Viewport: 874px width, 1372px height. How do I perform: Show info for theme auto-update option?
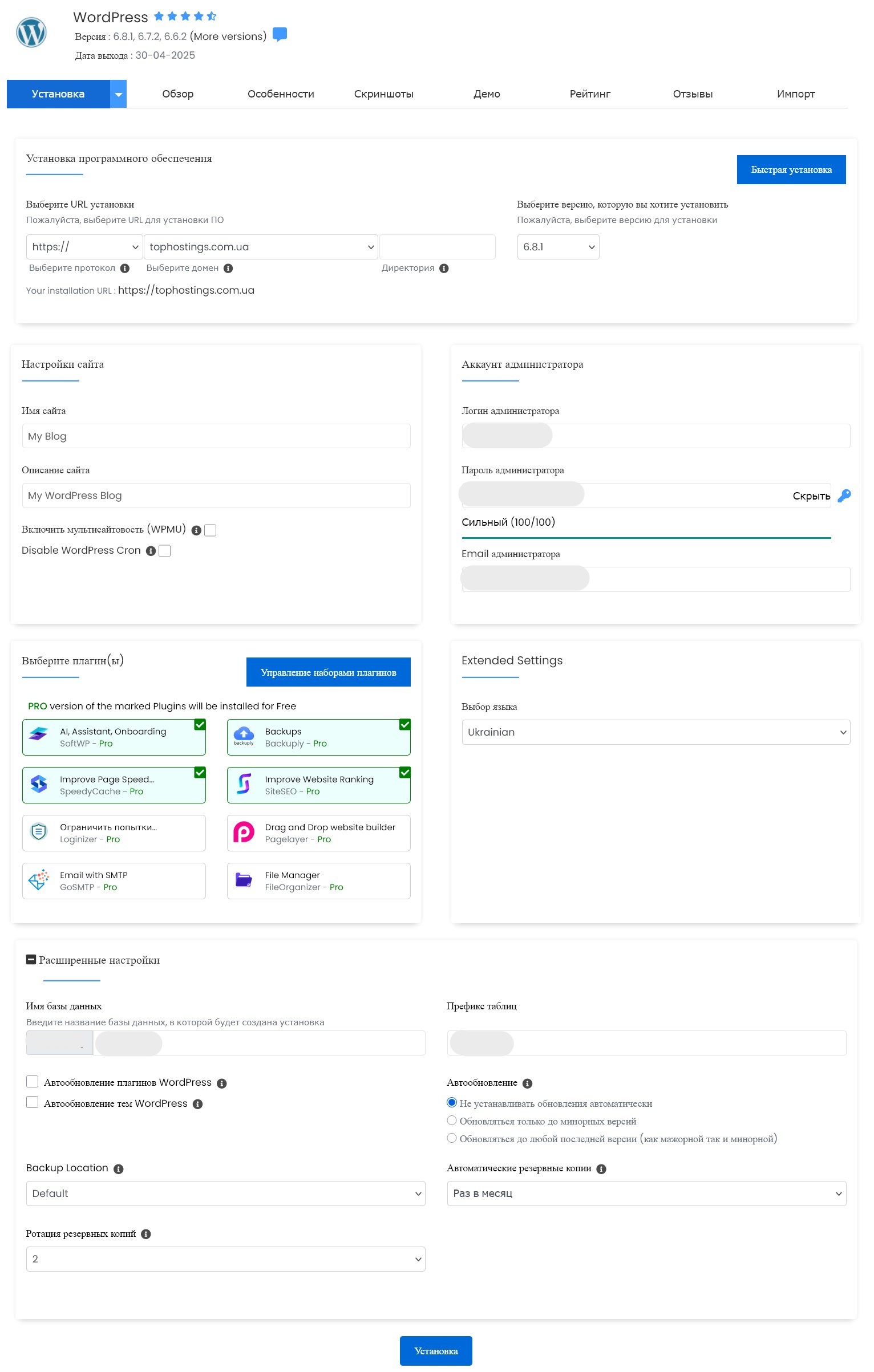point(198,1105)
